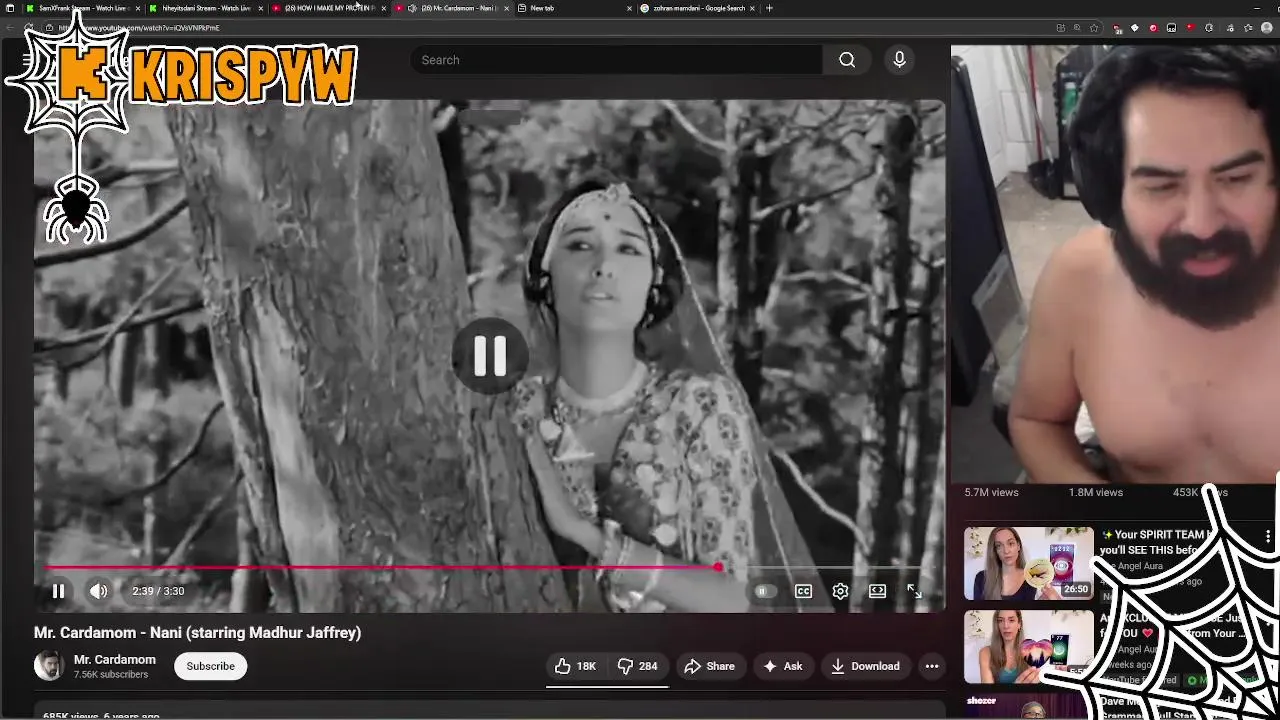Enter full screen mode
1280x720 pixels.
(x=914, y=591)
